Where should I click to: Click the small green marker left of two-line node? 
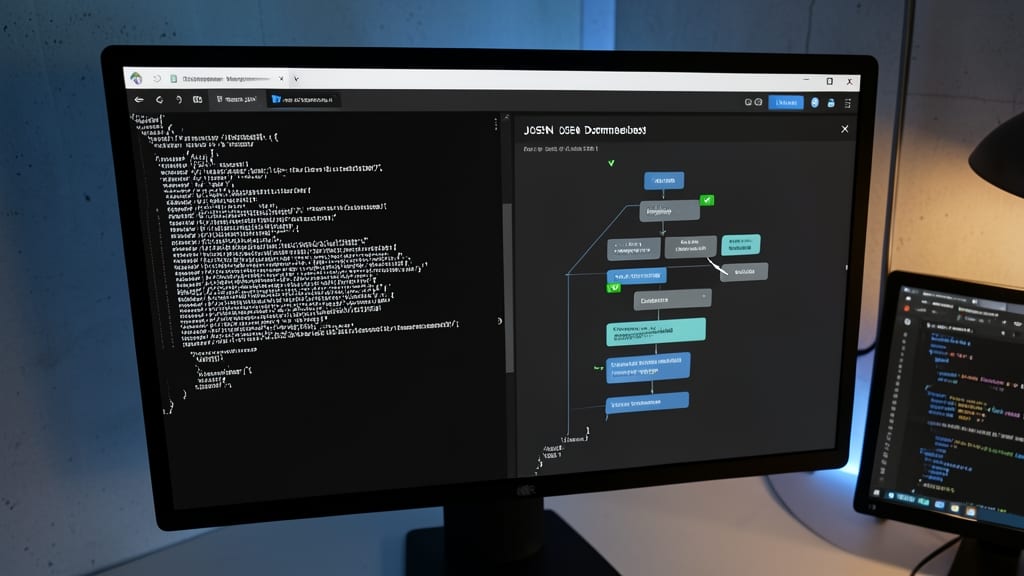click(598, 368)
